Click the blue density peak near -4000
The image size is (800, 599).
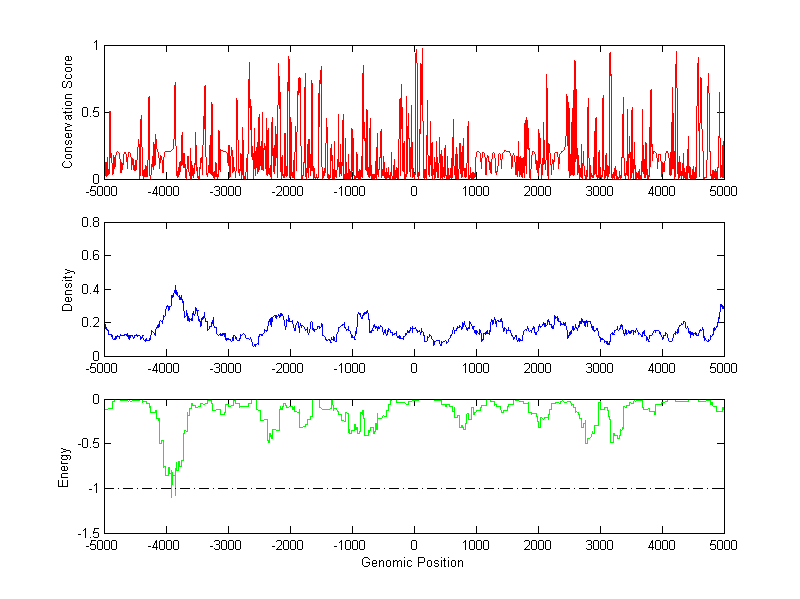tap(176, 289)
